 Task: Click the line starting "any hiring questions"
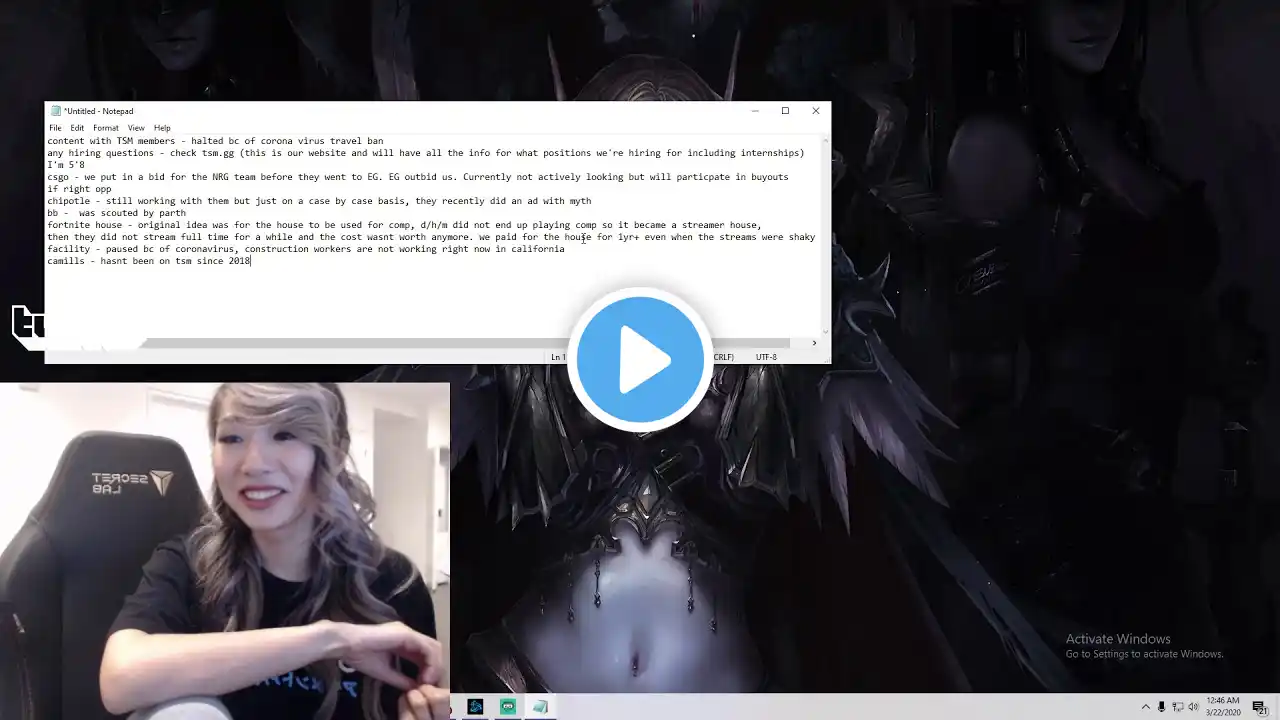pyautogui.click(x=426, y=153)
